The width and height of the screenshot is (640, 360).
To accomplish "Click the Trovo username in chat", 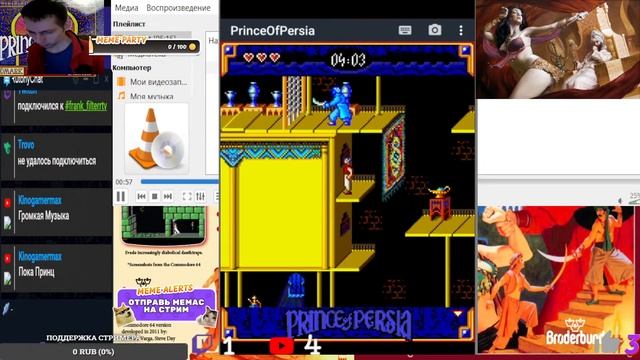I will click(x=26, y=144).
